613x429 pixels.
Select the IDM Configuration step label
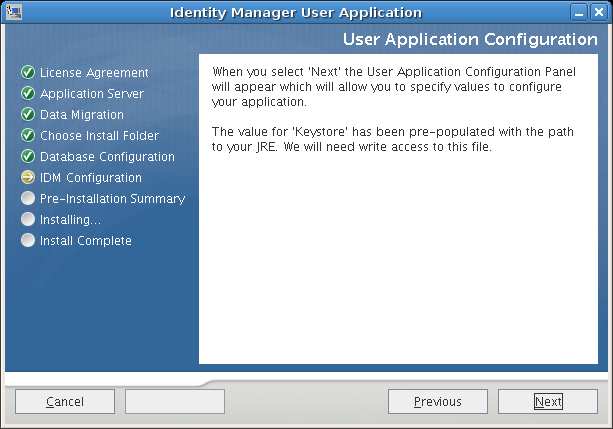[x=90, y=178]
